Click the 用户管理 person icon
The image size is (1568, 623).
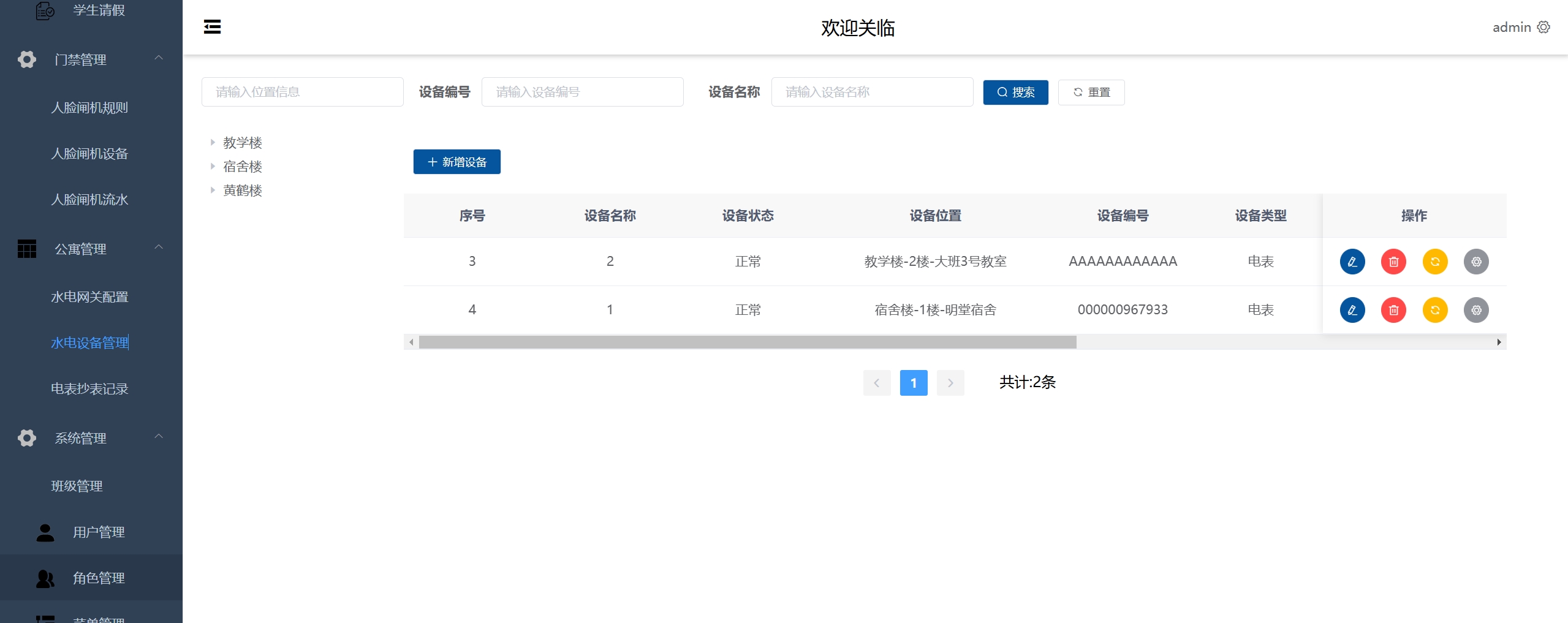(x=45, y=532)
